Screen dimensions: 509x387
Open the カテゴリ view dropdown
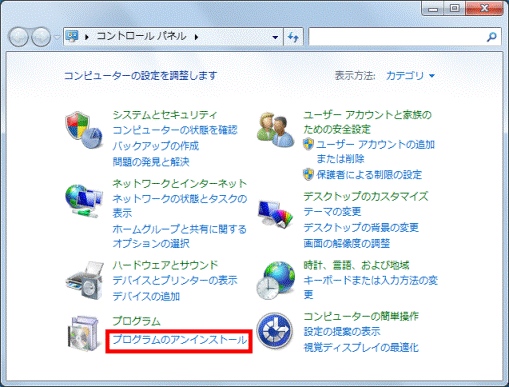[x=410, y=76]
